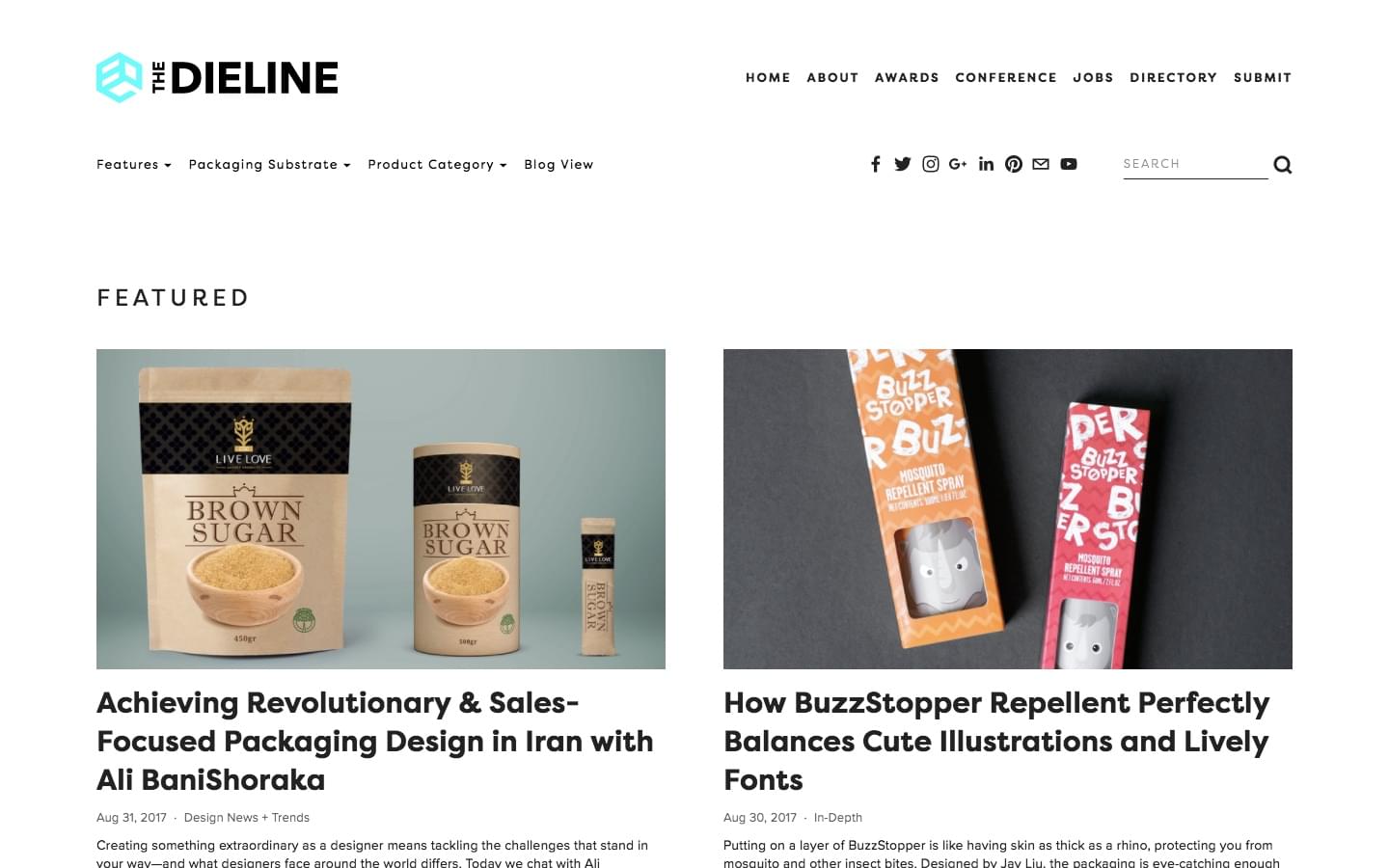
Task: Open the Conference menu item
Action: click(1006, 77)
